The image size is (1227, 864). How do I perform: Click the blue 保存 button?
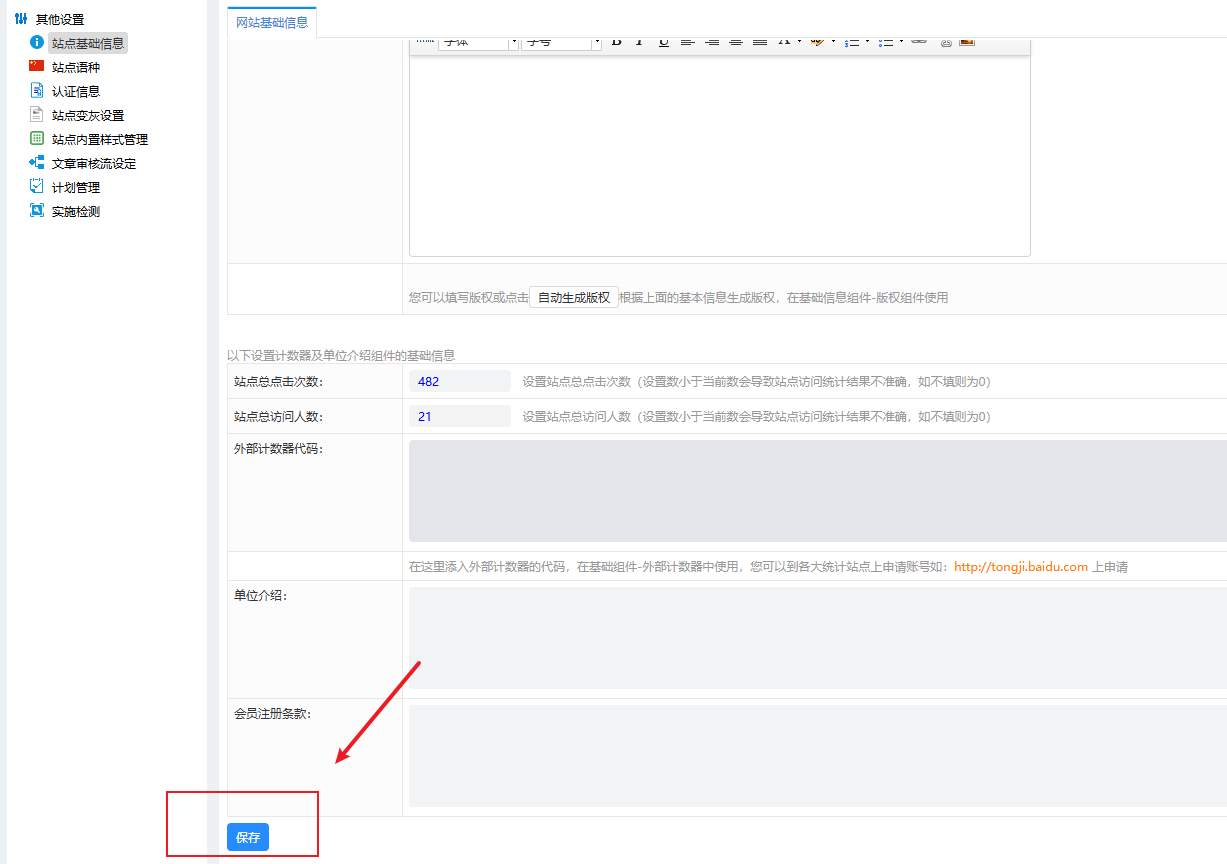tap(248, 837)
